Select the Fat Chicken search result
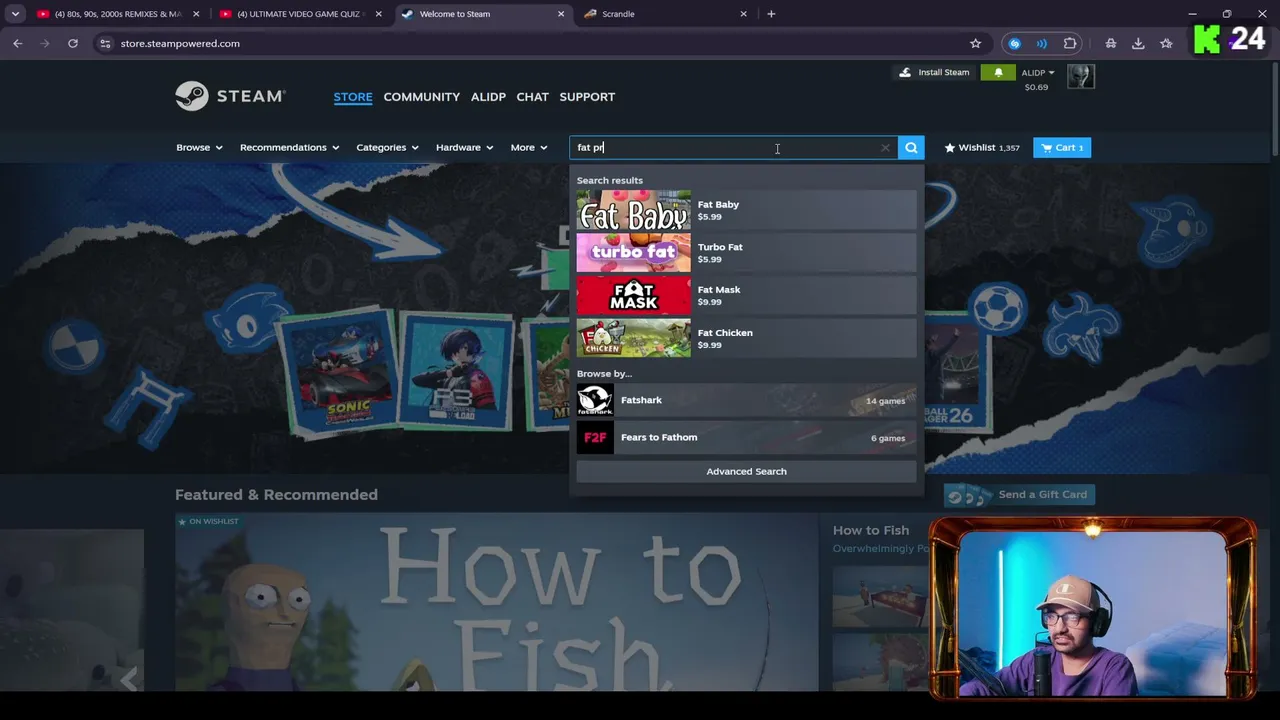Screen dimensions: 1280x720 point(746,338)
